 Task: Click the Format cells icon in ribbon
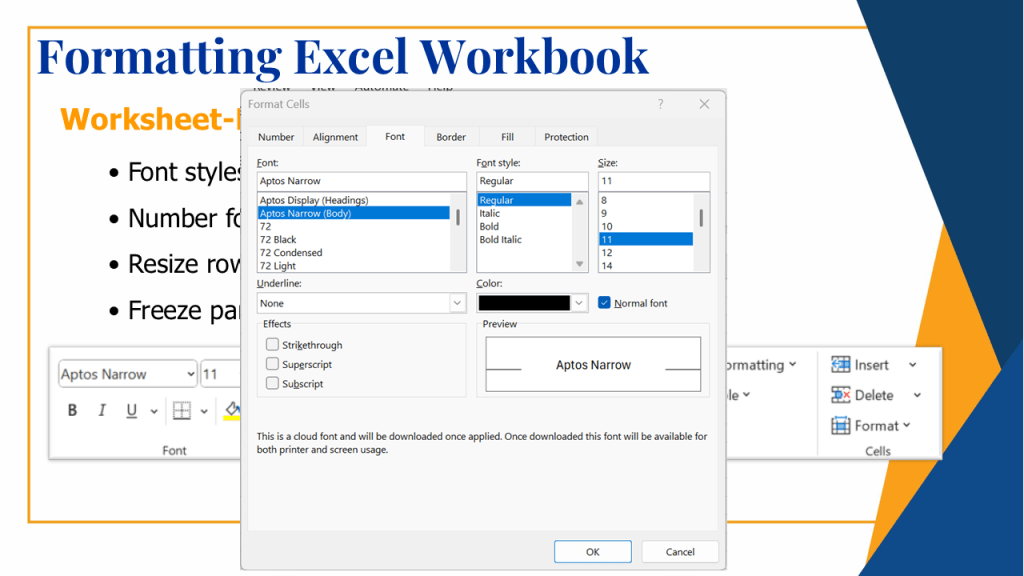pos(840,425)
